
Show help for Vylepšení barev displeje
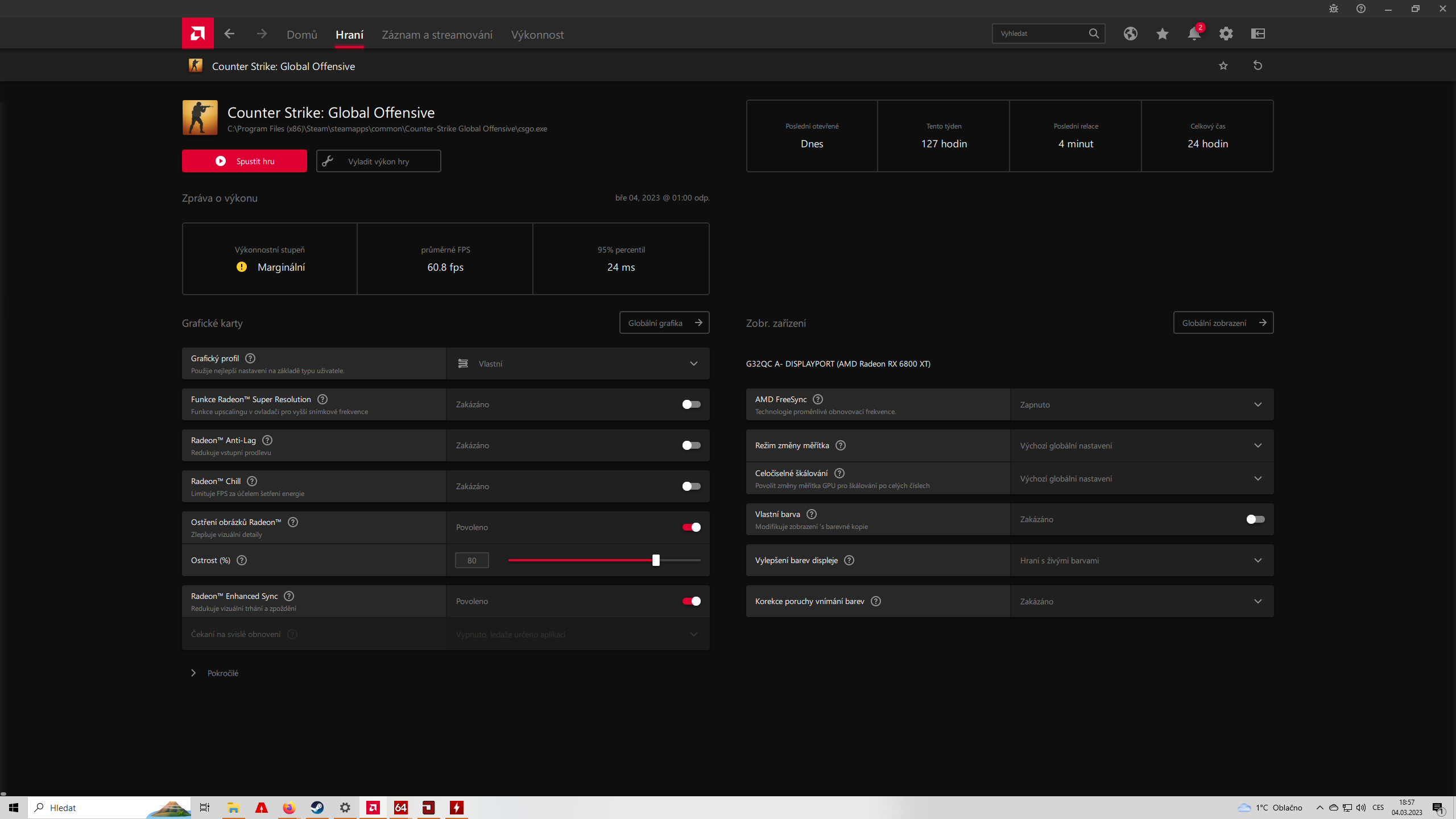pyautogui.click(x=849, y=560)
